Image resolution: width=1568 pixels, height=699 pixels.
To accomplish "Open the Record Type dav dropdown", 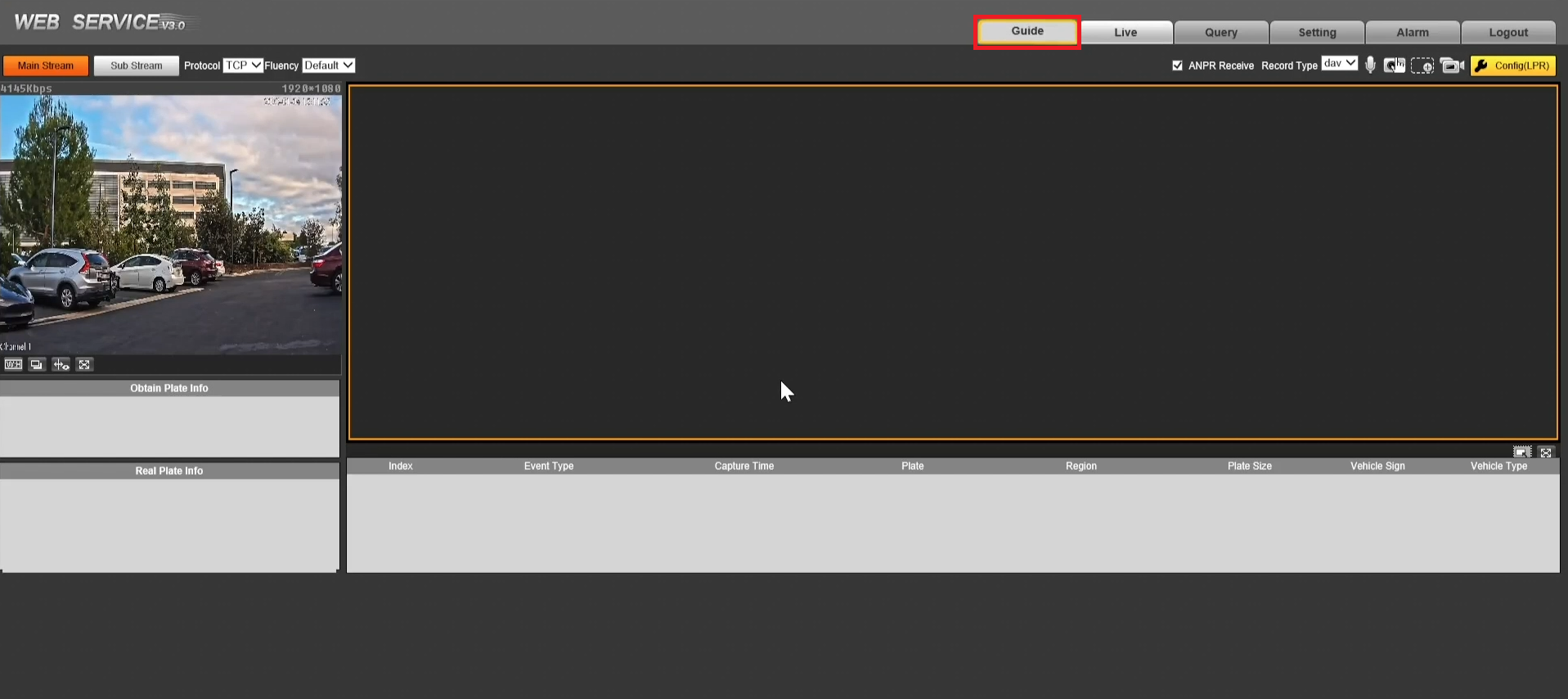I will point(1339,64).
